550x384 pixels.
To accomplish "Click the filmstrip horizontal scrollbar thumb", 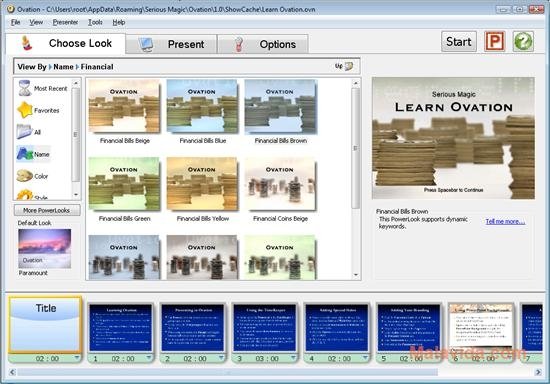I will (x=227, y=372).
